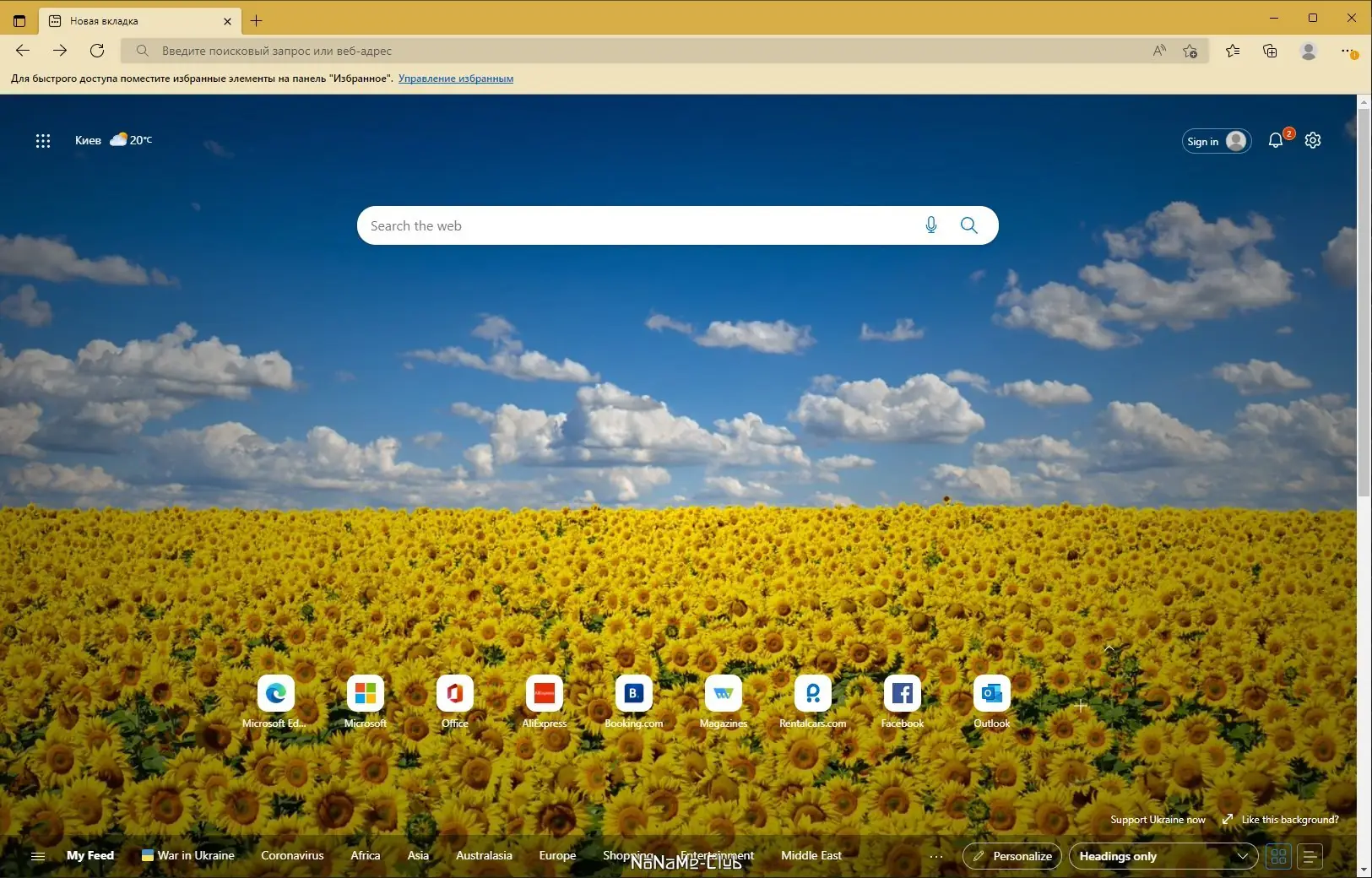Open the browser profile avatar
The image size is (1372, 878).
point(1309,51)
